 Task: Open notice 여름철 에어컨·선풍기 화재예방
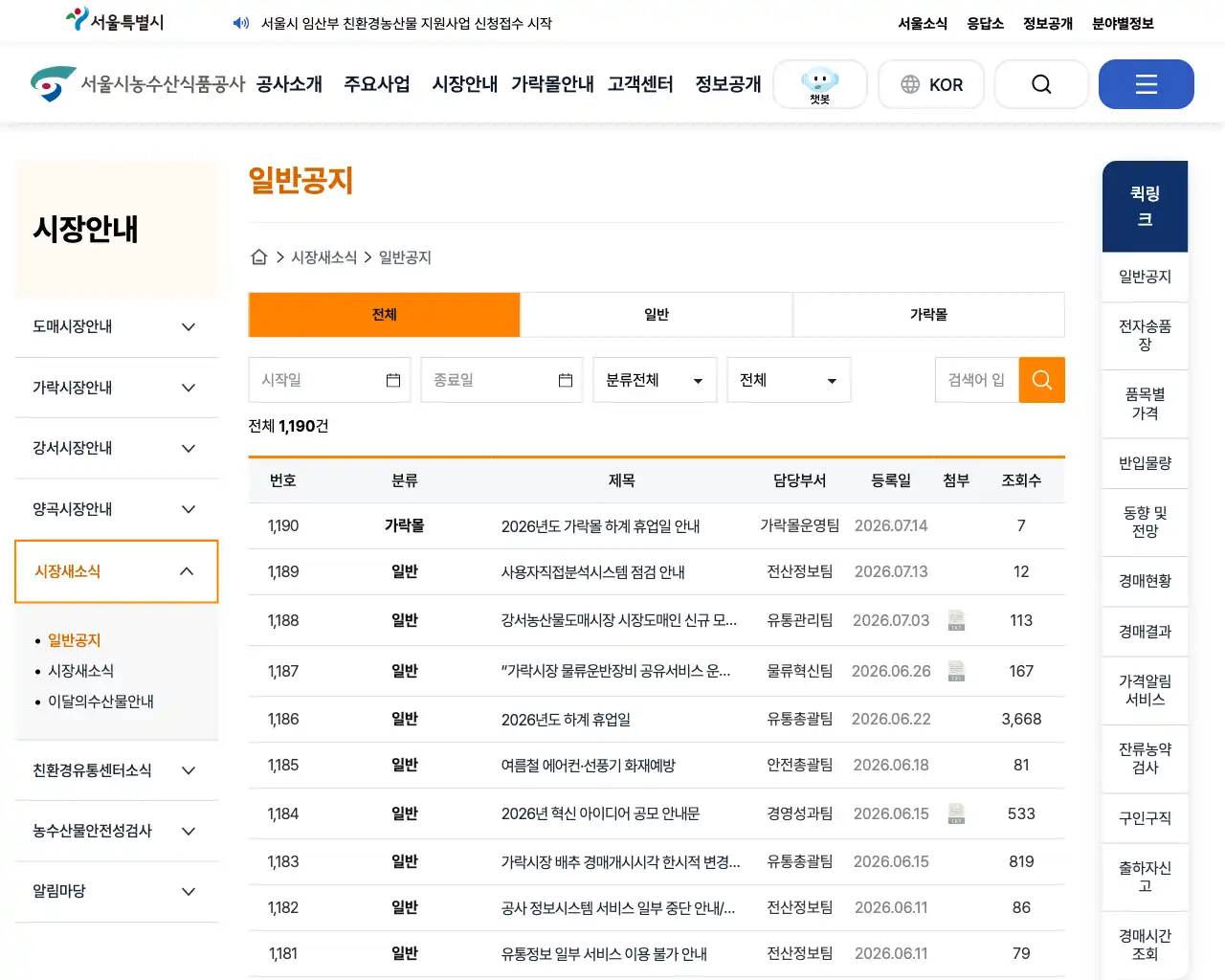click(x=589, y=766)
